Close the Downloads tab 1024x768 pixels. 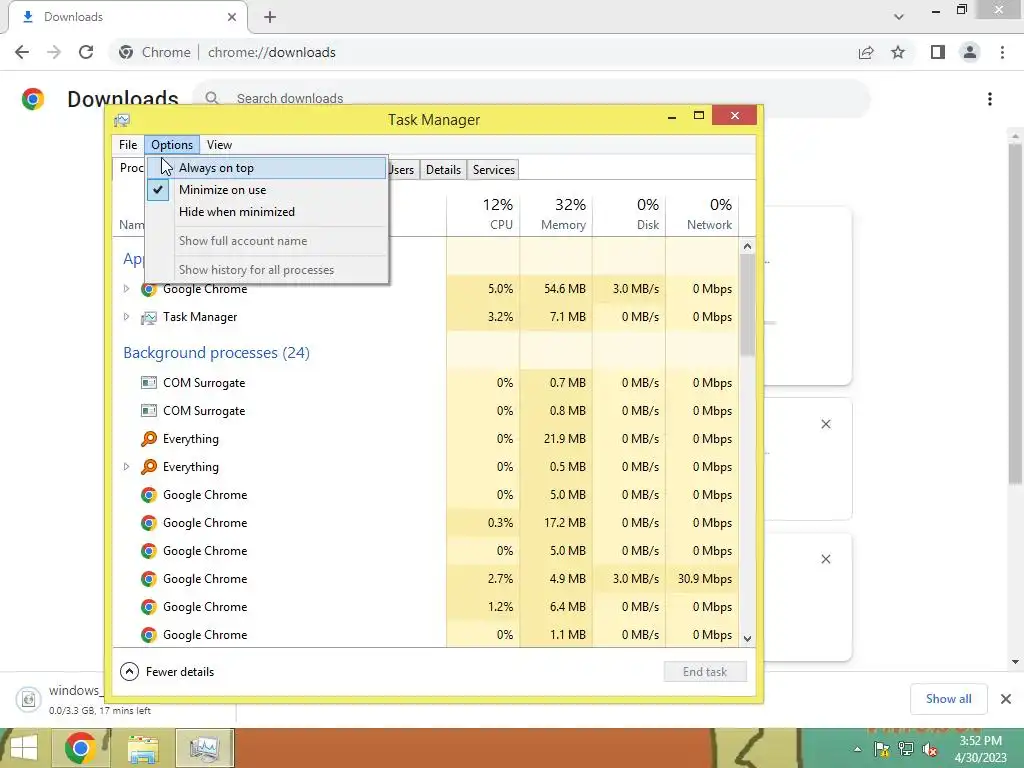tap(231, 17)
